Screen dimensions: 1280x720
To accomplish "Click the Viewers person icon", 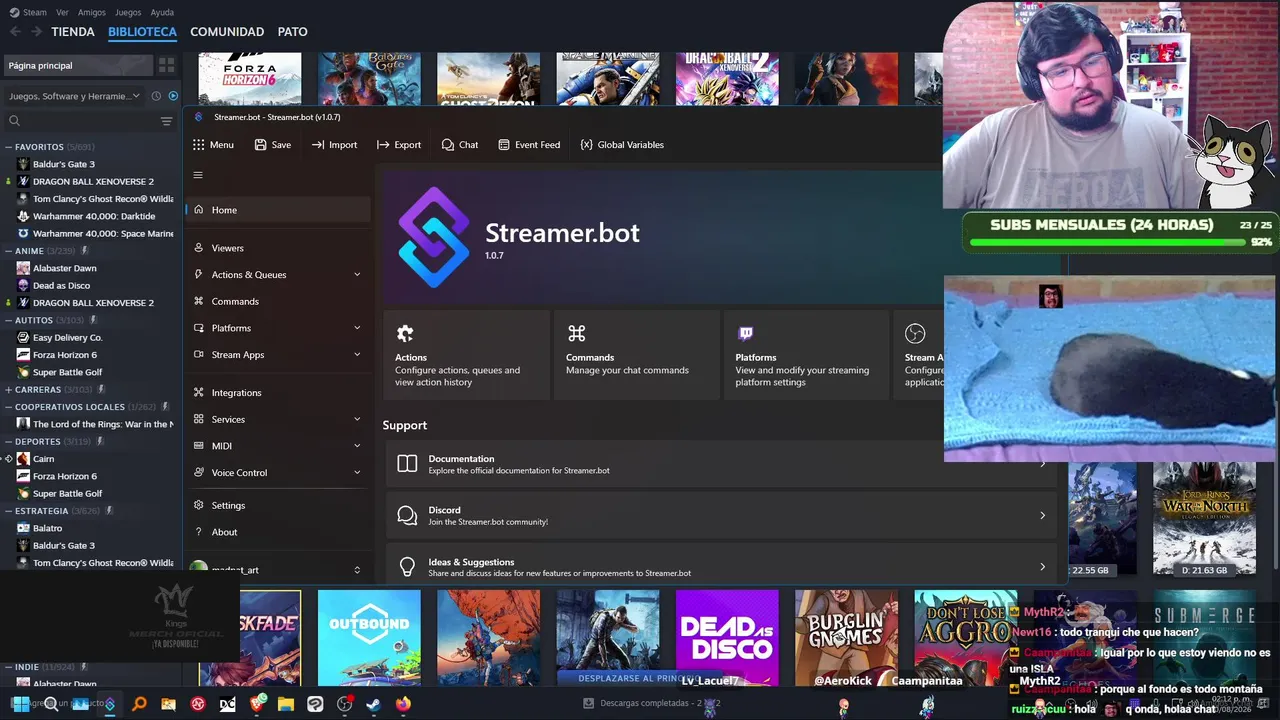I will pyautogui.click(x=199, y=248).
